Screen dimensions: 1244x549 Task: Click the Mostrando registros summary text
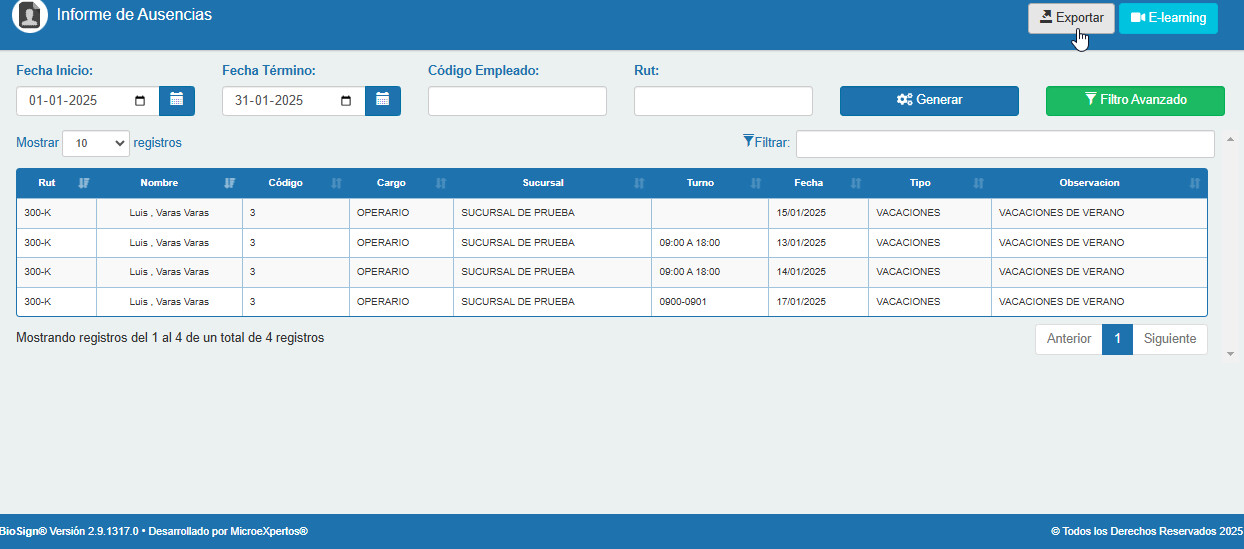[170, 338]
